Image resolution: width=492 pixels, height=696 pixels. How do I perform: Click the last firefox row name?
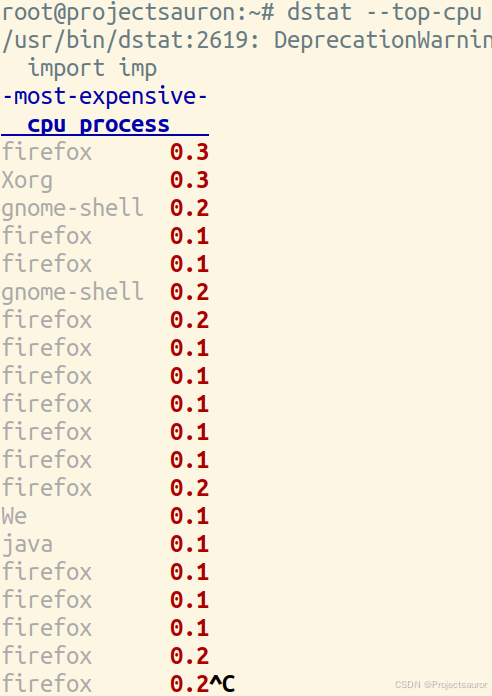tap(47, 684)
